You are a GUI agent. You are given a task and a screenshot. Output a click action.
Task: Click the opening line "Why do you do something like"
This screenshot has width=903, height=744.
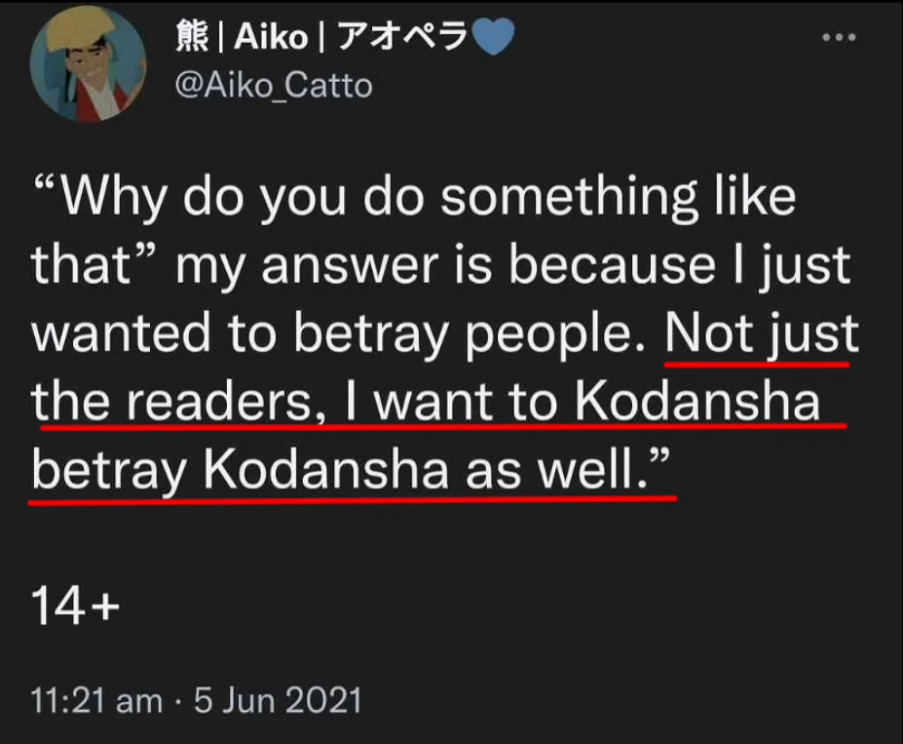(415, 197)
